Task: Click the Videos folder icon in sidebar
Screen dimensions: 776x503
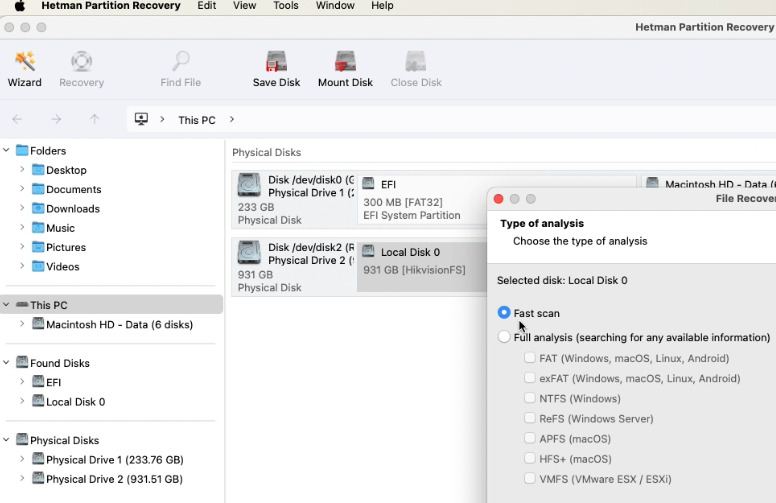Action: 38,266
